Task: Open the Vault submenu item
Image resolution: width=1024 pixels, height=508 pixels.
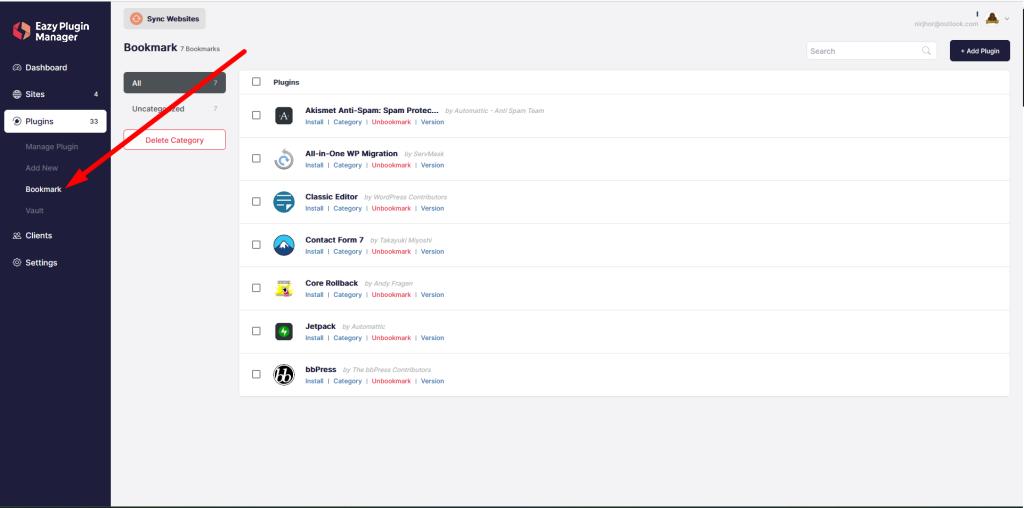Action: tap(35, 211)
